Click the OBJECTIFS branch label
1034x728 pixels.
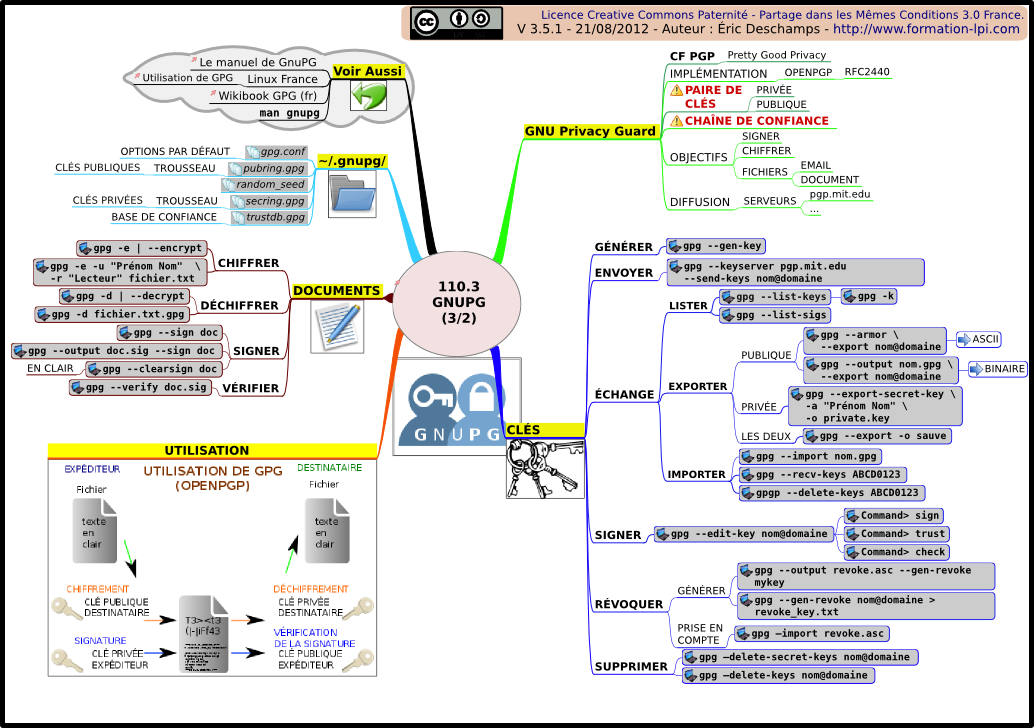pyautogui.click(x=698, y=158)
